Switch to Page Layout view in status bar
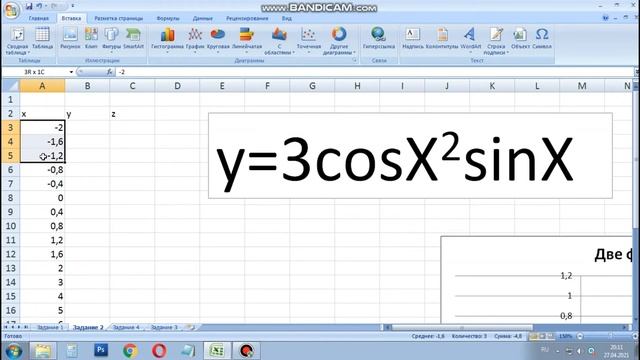640x360 pixels. point(542,336)
